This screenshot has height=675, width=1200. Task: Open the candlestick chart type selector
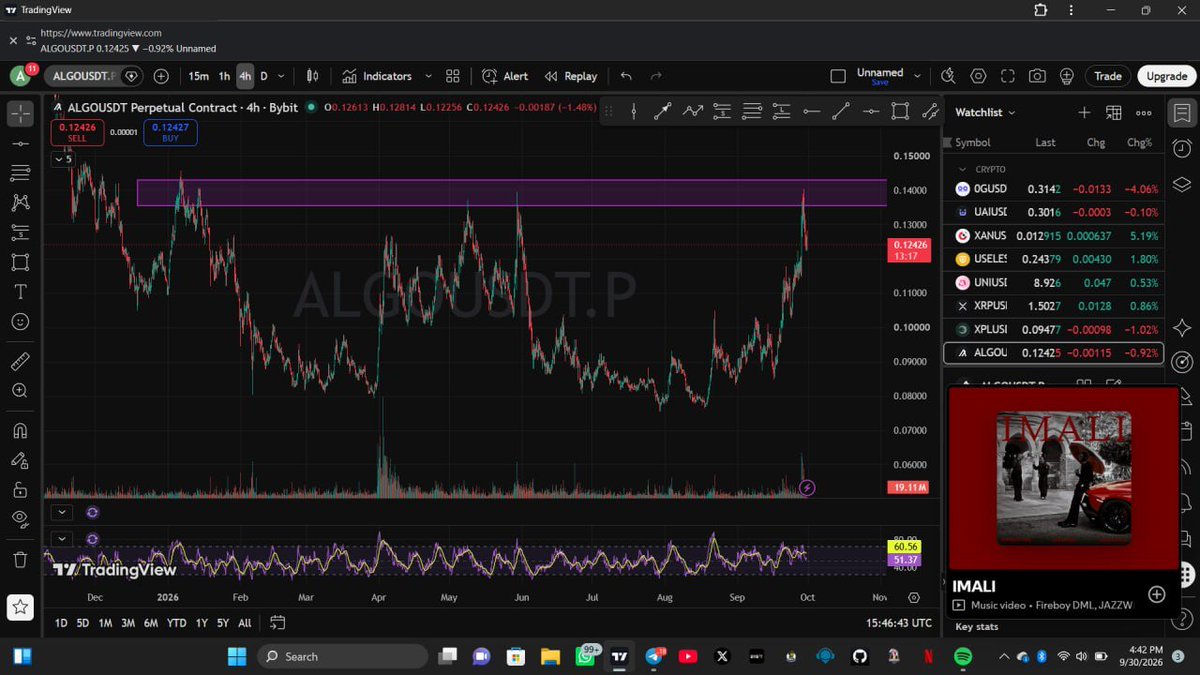312,76
